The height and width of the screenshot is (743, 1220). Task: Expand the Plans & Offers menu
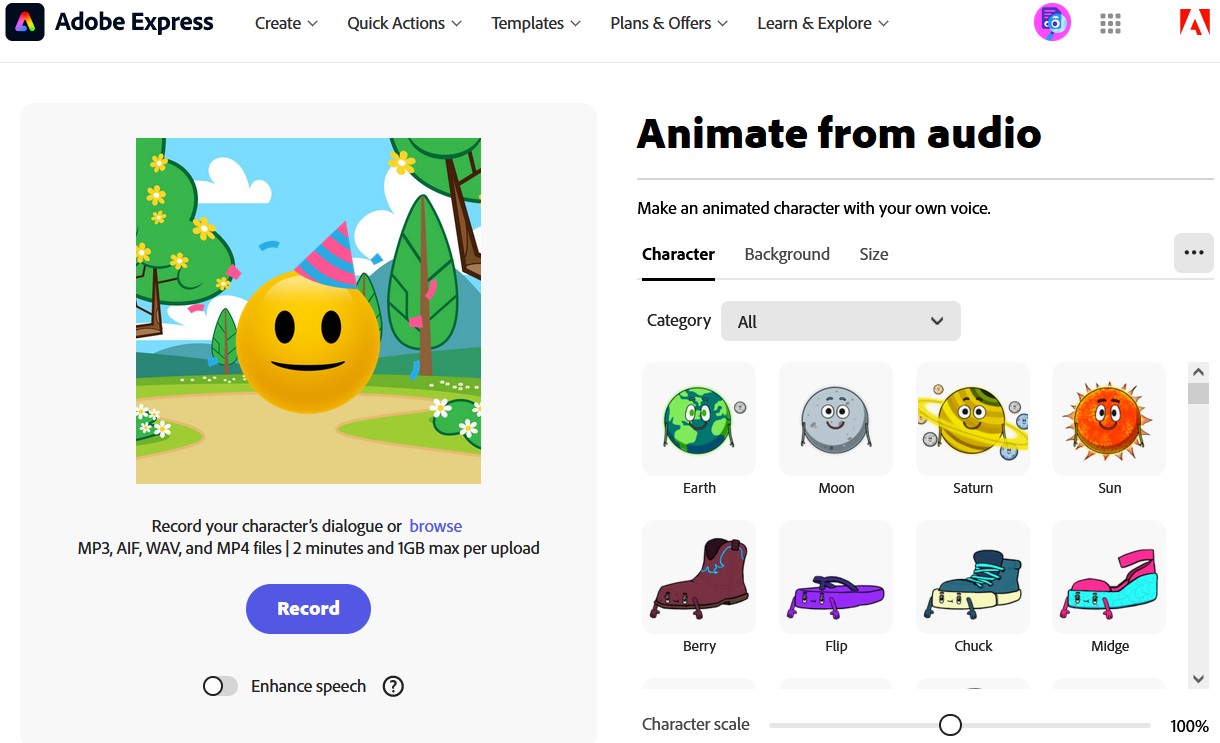coord(669,23)
